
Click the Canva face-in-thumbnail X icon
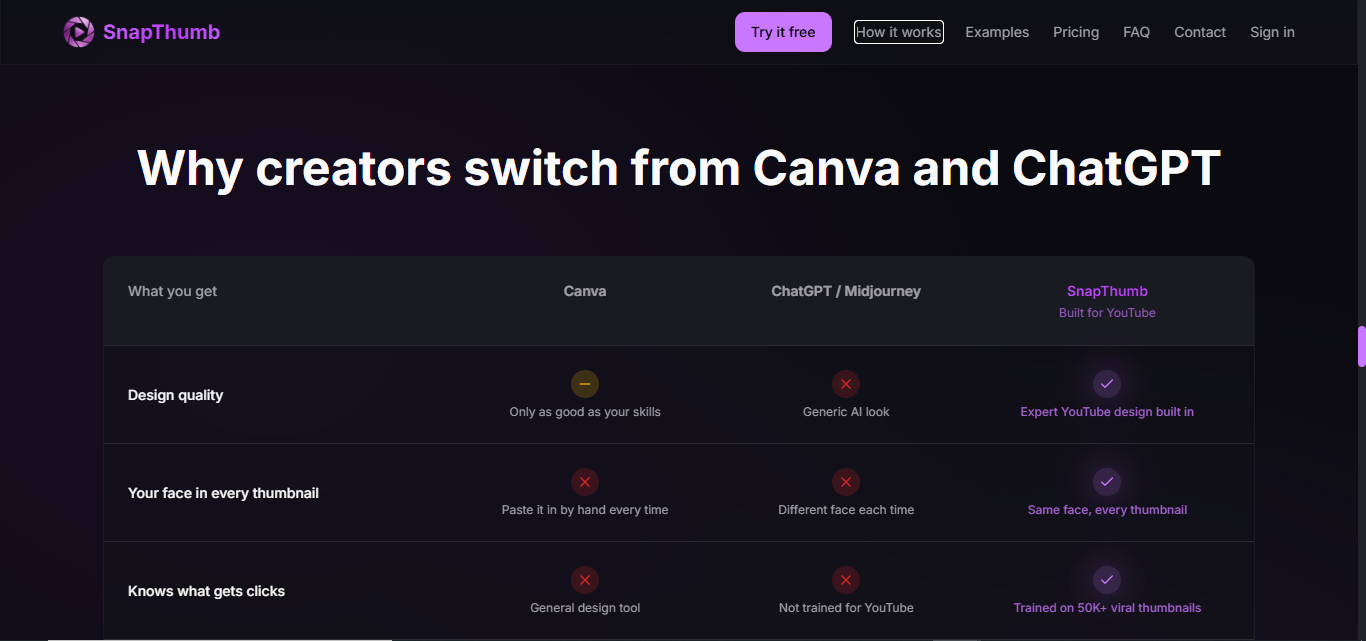[x=585, y=482]
